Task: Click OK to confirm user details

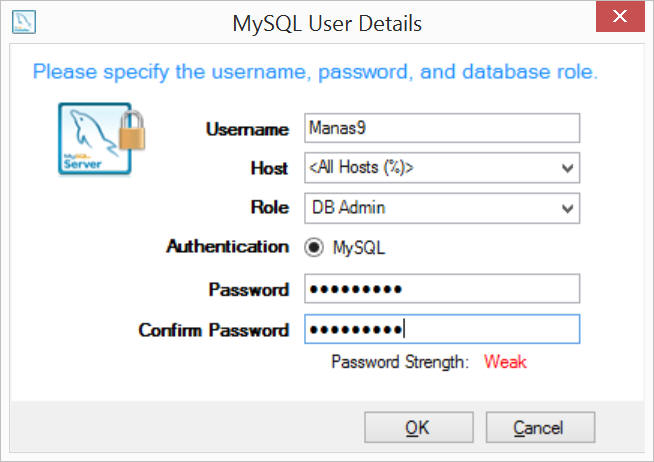Action: pos(419,427)
